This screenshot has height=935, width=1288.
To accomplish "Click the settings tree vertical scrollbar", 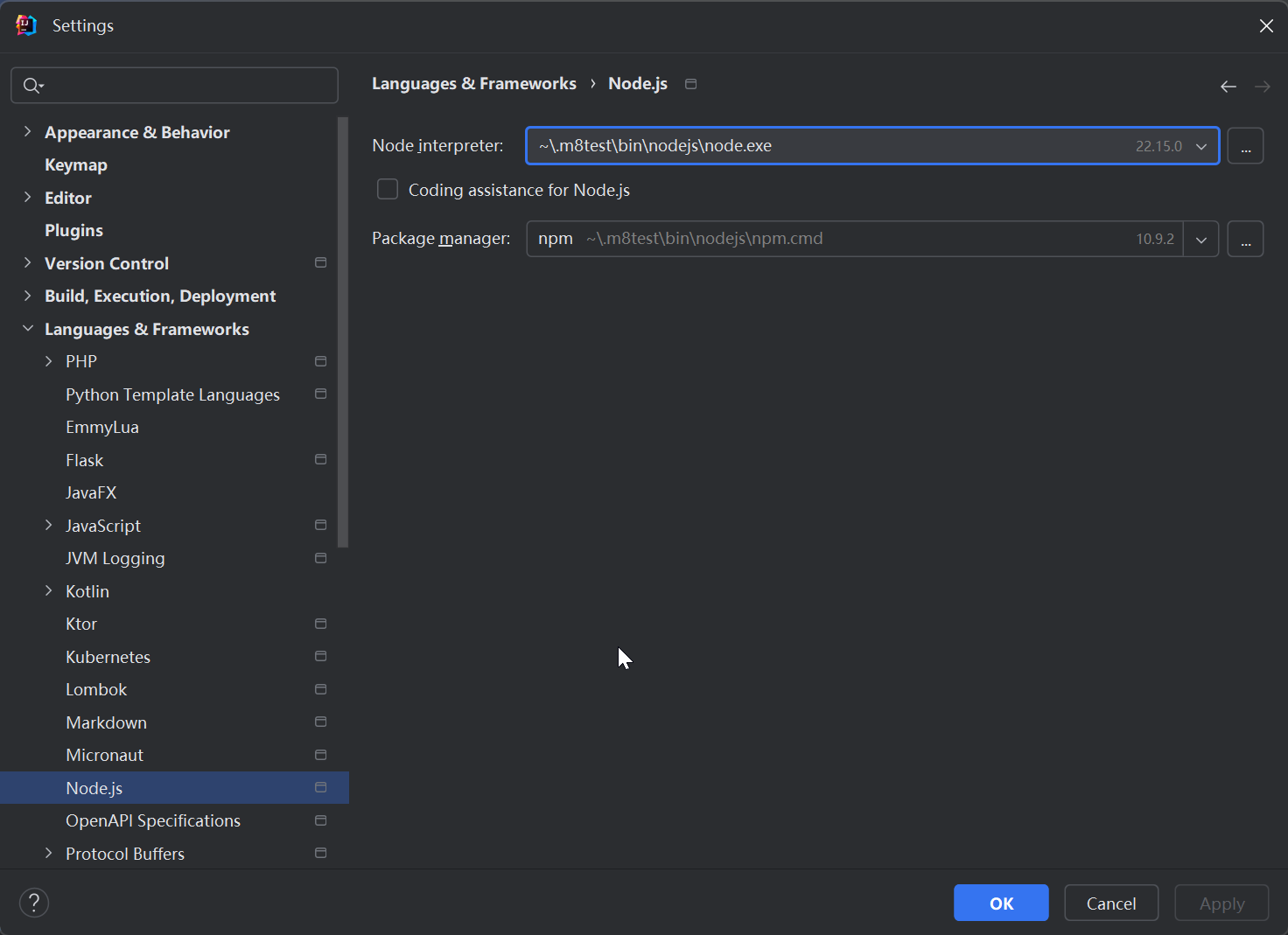I will click(343, 332).
